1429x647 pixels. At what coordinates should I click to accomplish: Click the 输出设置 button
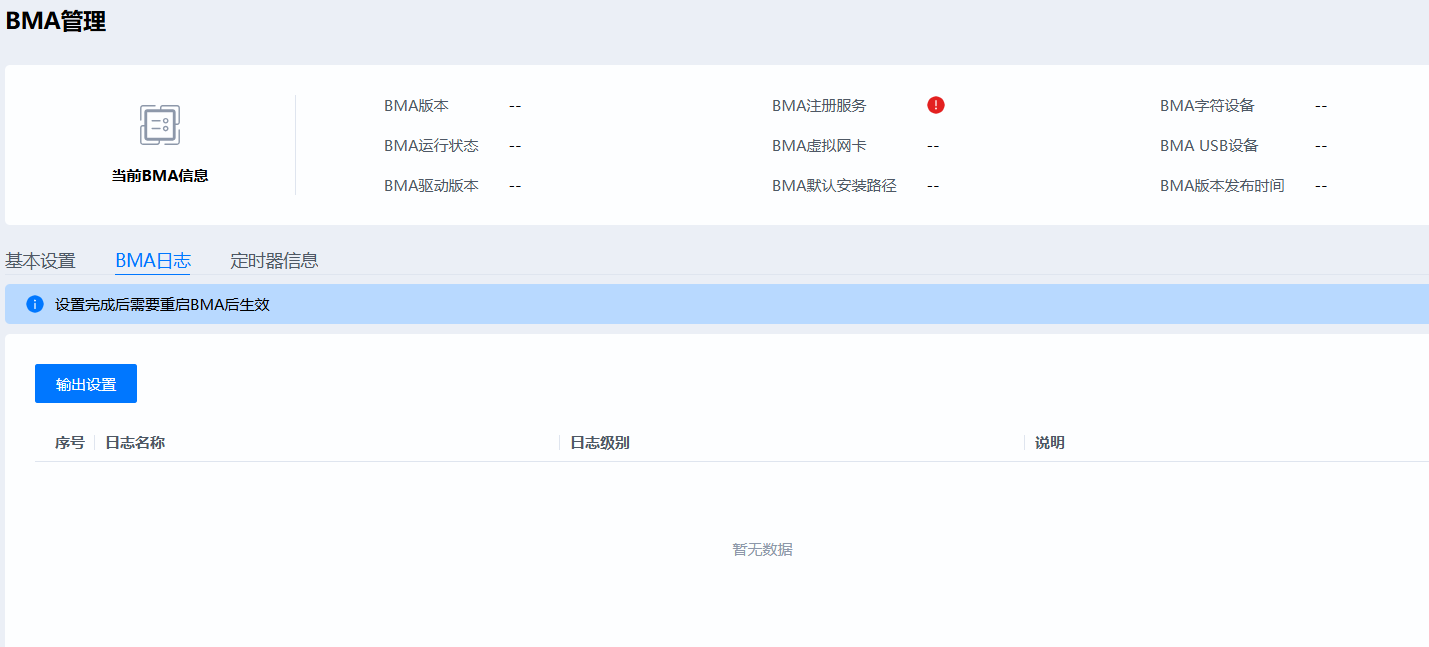85,383
